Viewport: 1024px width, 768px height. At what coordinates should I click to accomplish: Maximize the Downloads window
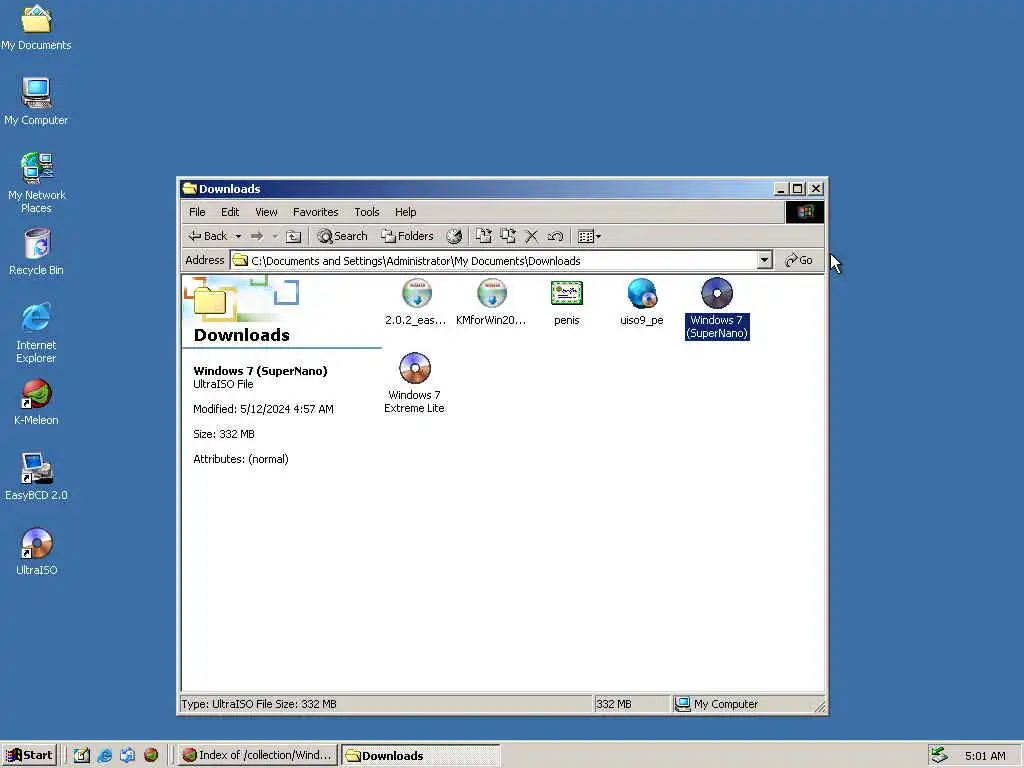[797, 189]
